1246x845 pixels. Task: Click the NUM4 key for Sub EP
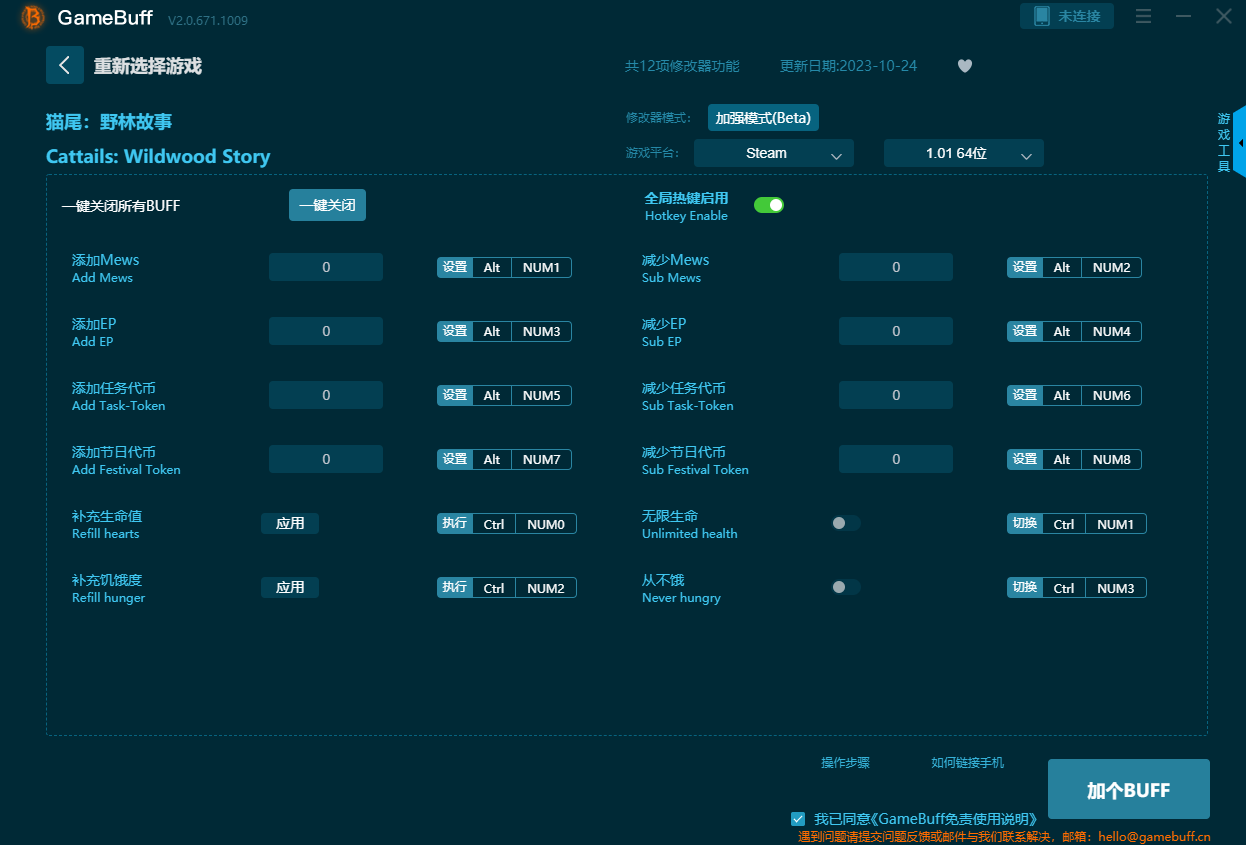1112,331
